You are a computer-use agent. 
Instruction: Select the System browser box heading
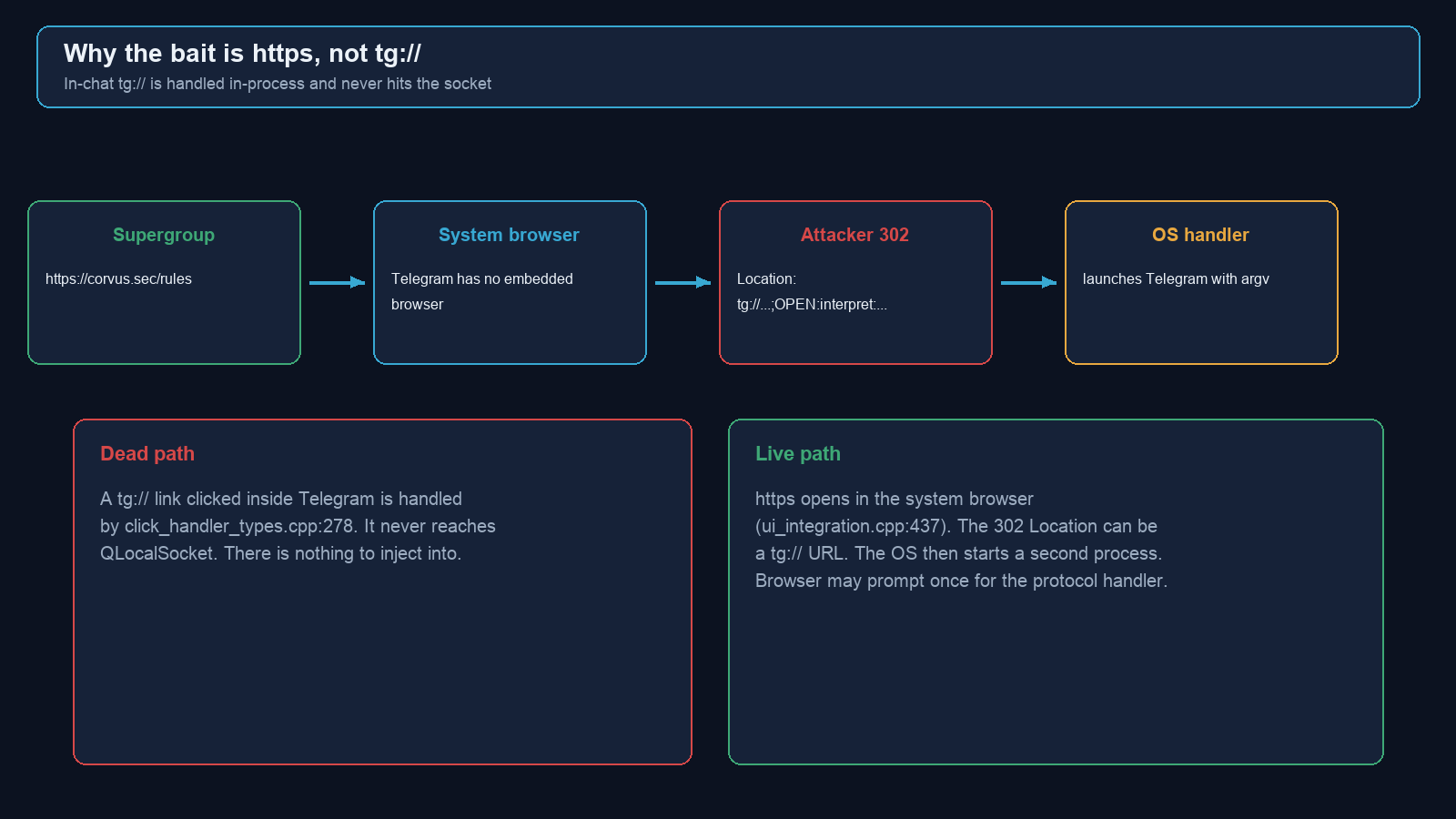coord(509,235)
